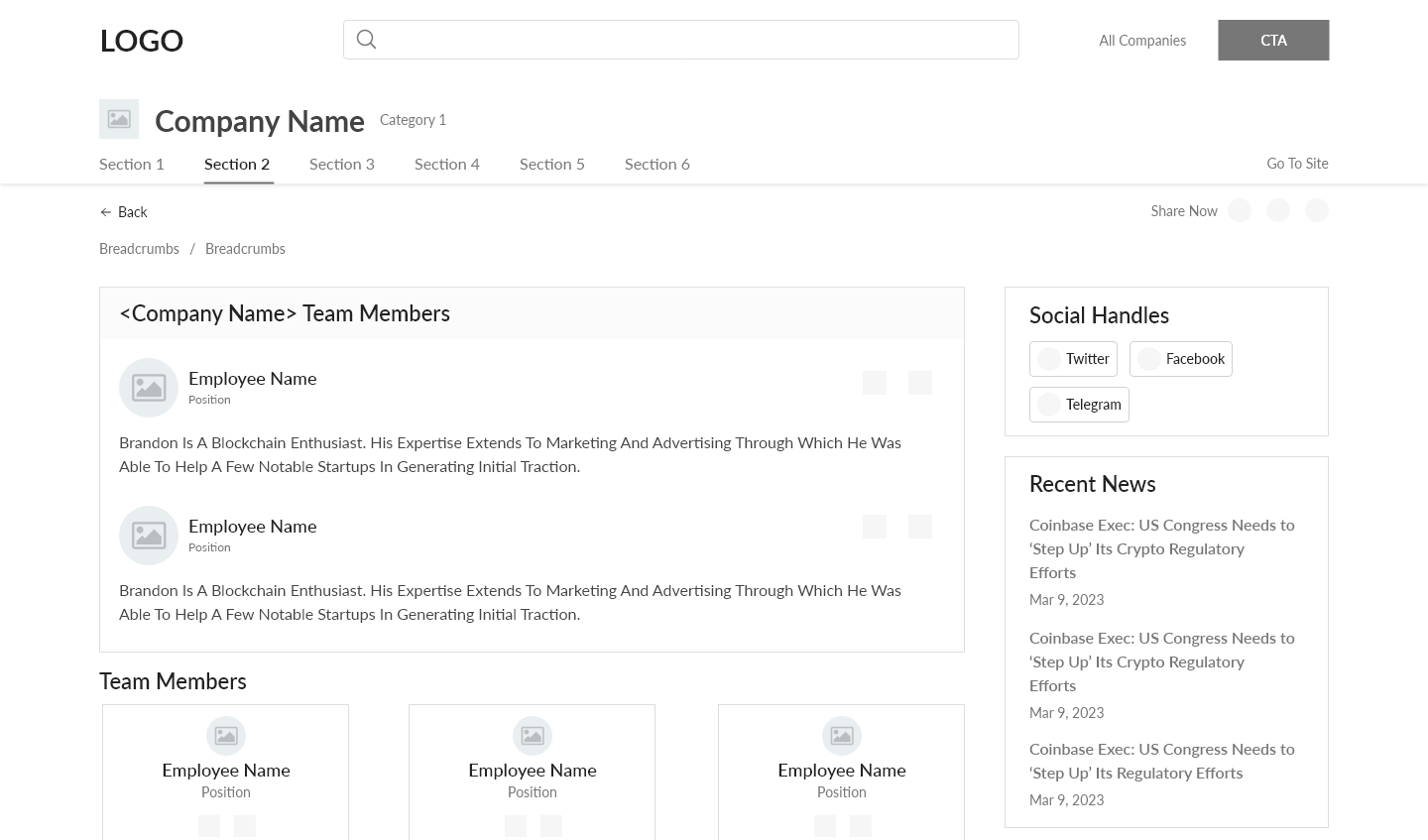The width and height of the screenshot is (1428, 840).
Task: Click first employee's right social square icon
Action: (920, 383)
